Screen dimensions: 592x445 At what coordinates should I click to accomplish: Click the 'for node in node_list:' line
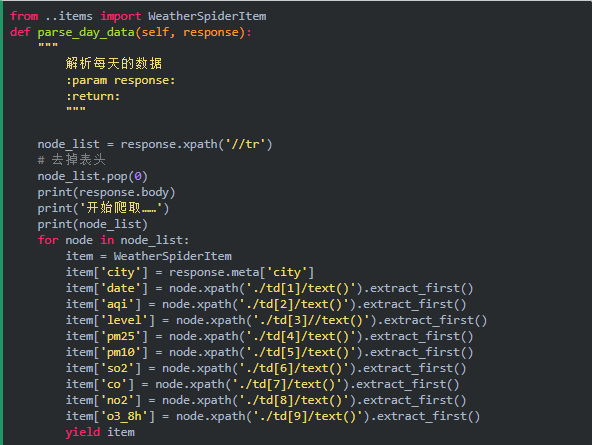pos(113,240)
